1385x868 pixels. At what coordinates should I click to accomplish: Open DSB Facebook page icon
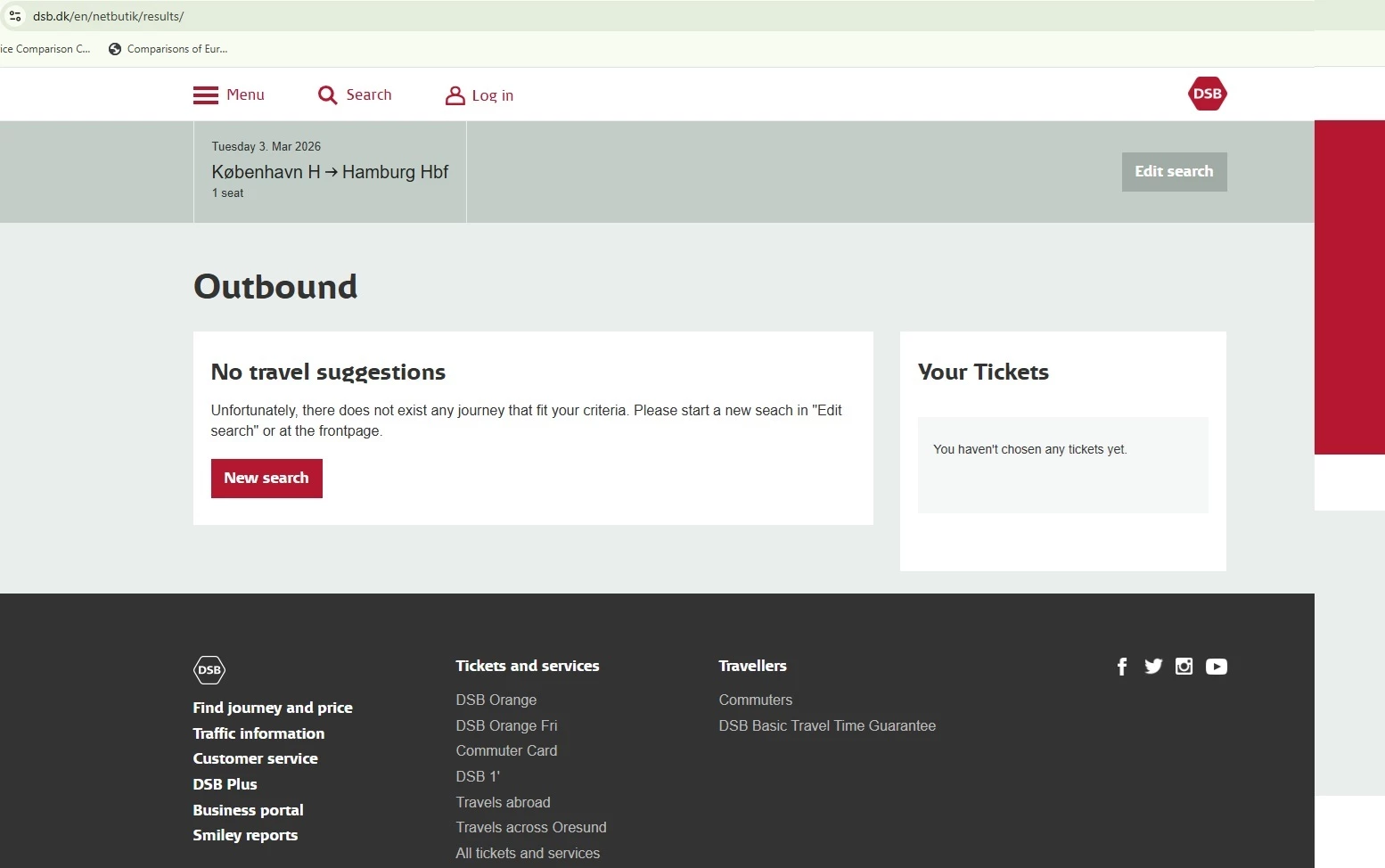(1122, 667)
